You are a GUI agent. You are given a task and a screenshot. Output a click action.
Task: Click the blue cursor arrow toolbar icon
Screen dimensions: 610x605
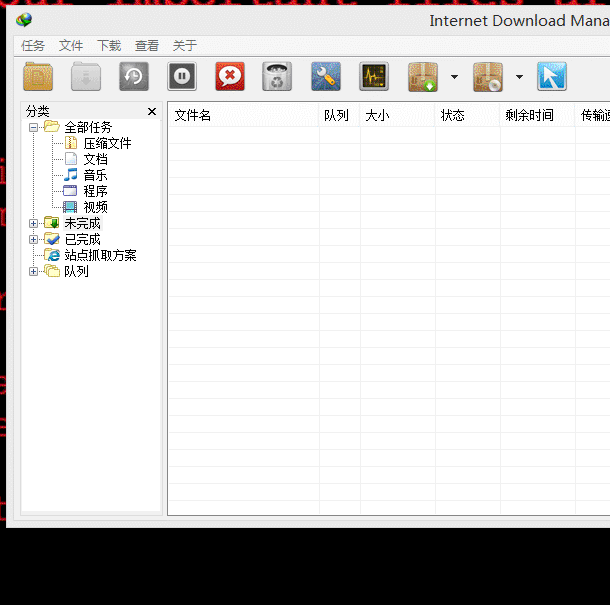click(x=552, y=76)
